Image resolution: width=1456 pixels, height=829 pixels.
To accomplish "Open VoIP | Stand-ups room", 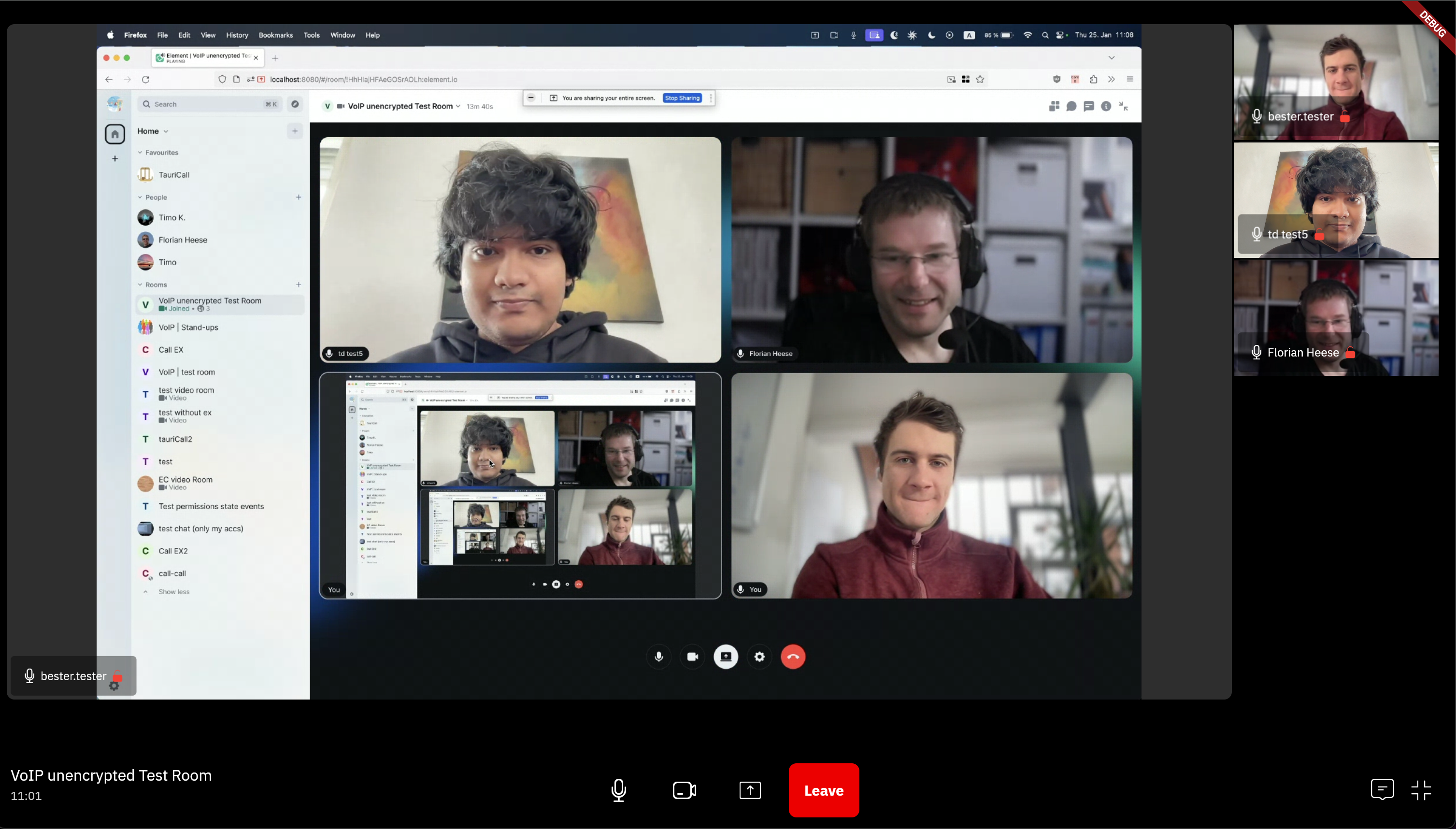I will pos(188,328).
